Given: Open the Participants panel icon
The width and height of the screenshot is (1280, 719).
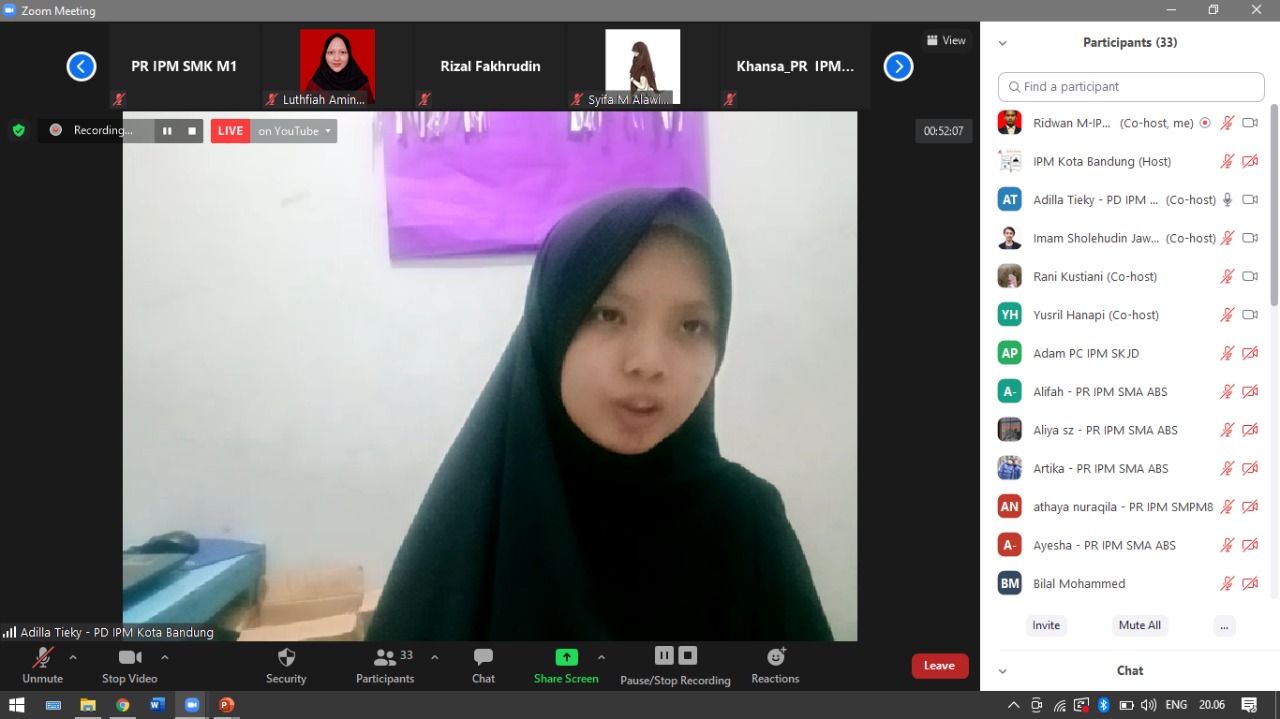Looking at the screenshot, I should 385,657.
